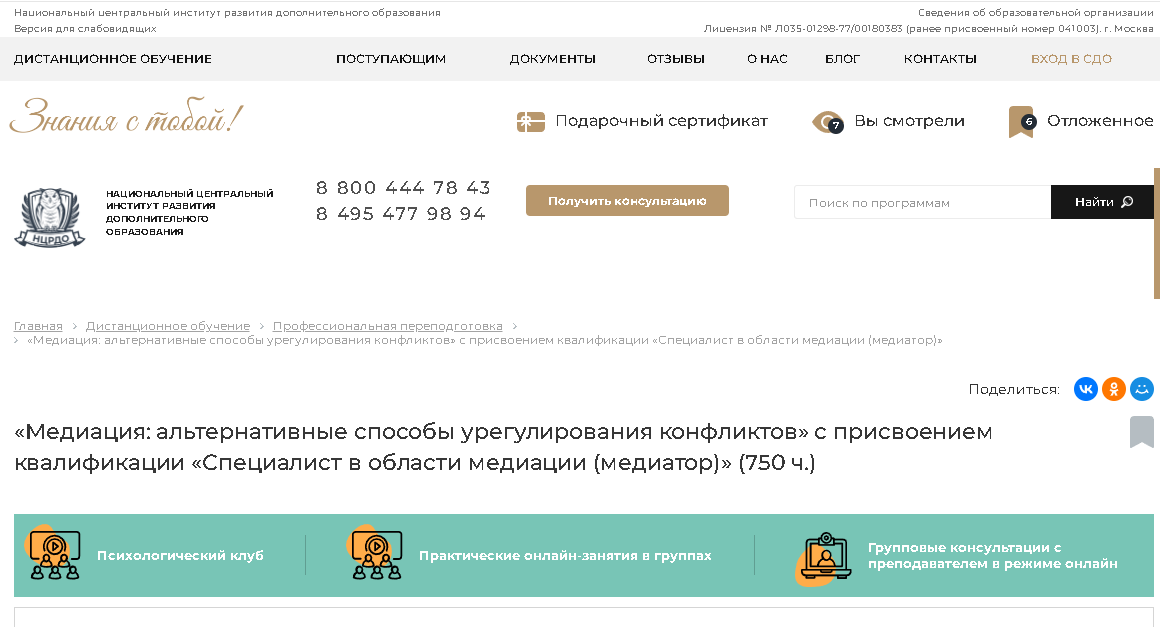1160x627 pixels.
Task: Open the О нас menu item
Action: 767,59
